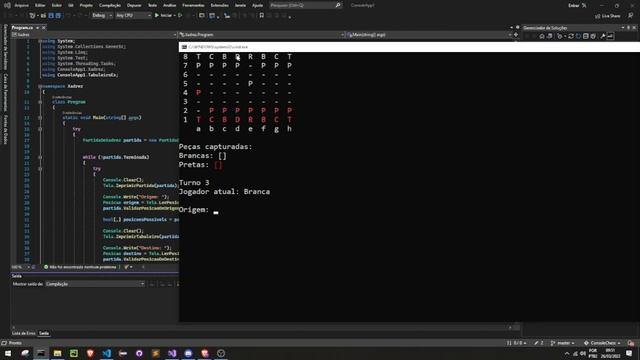Open the Xadrez project navigation dropdown

coord(94,35)
